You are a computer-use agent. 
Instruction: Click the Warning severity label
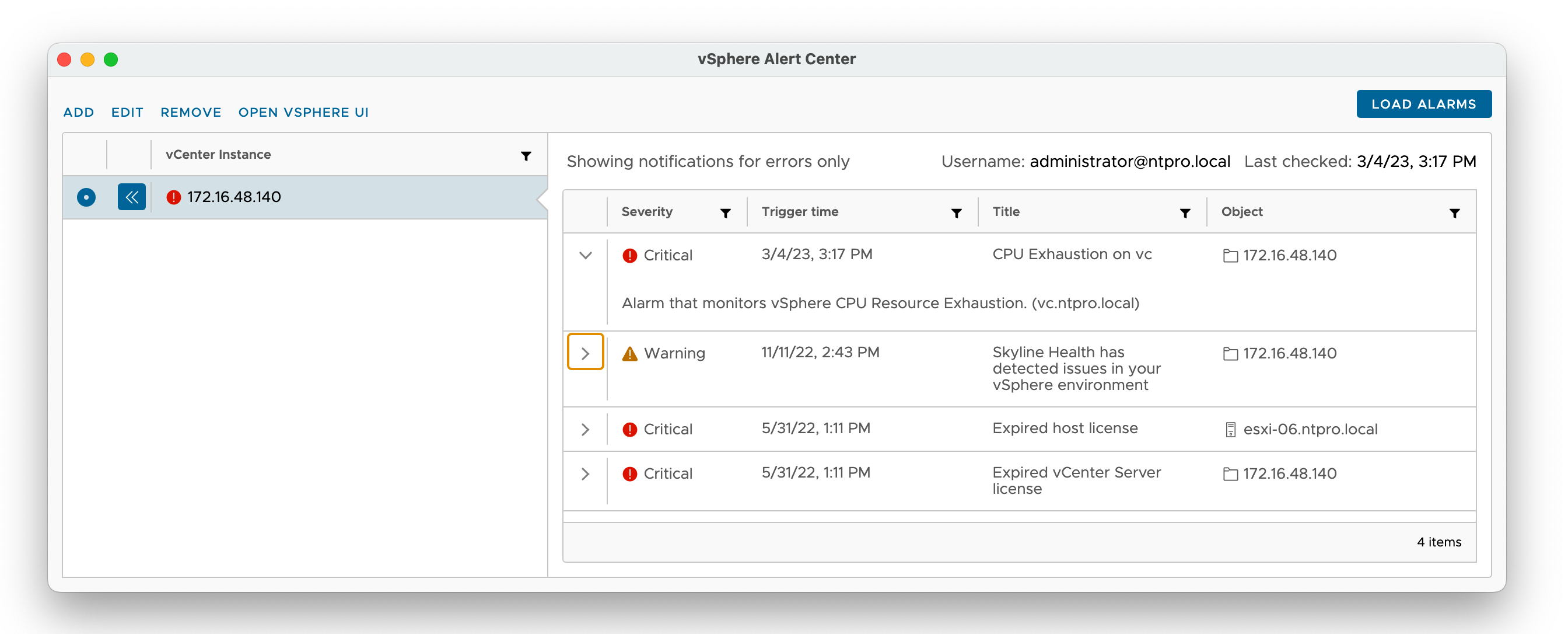pyautogui.click(x=674, y=353)
